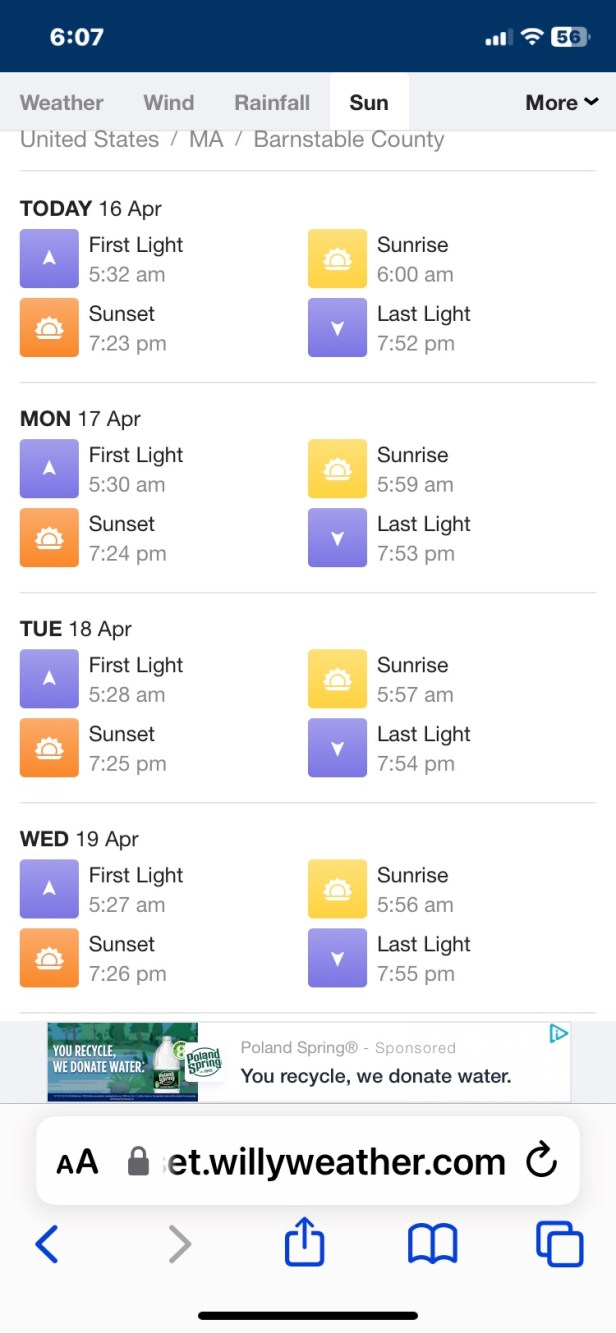Tap the Safari share icon

(305, 1244)
